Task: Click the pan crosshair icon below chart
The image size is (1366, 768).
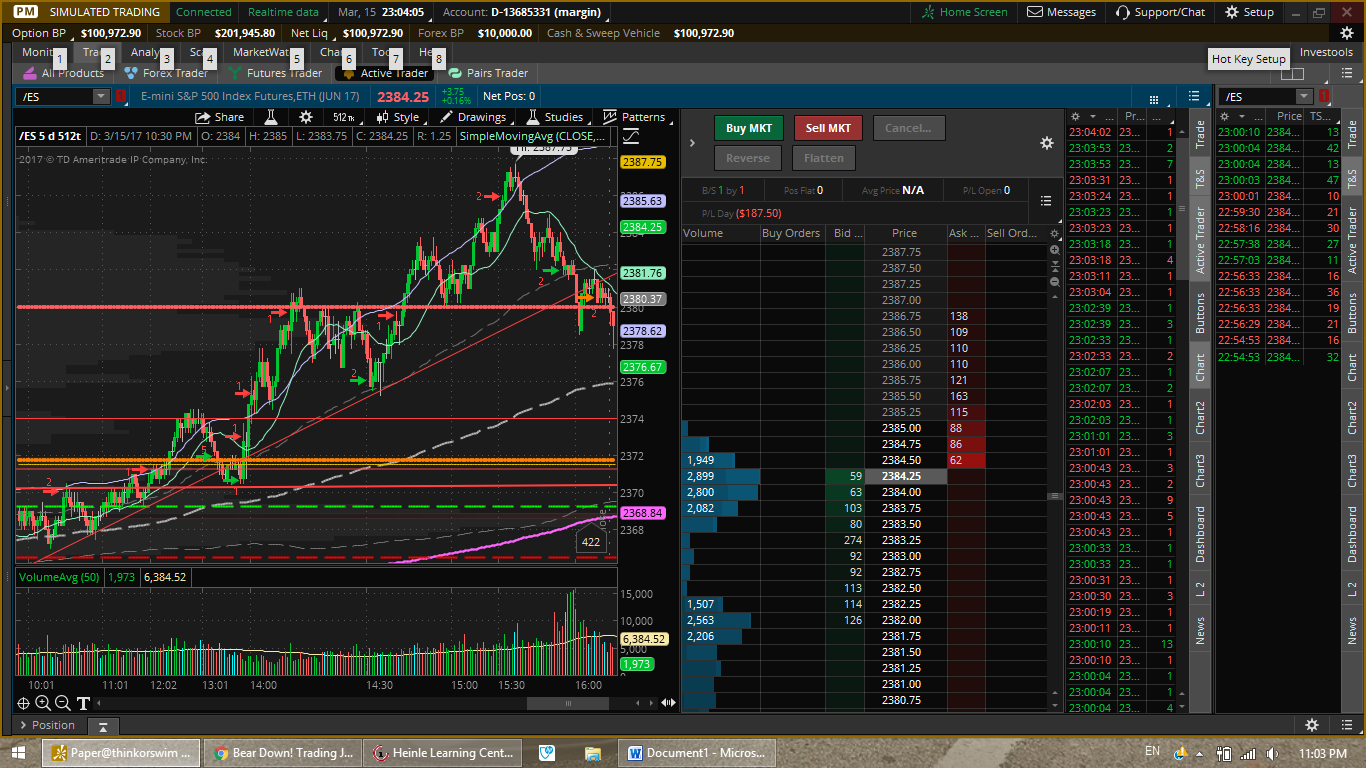Action: pos(23,703)
